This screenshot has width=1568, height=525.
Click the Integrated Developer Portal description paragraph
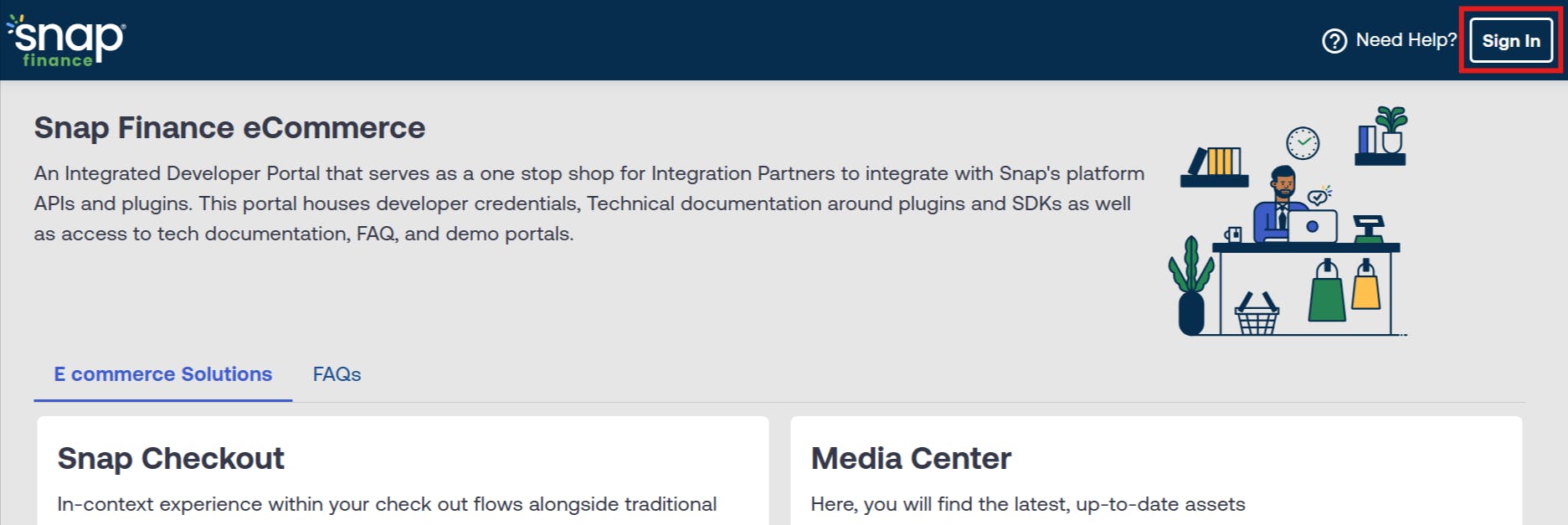click(x=589, y=203)
